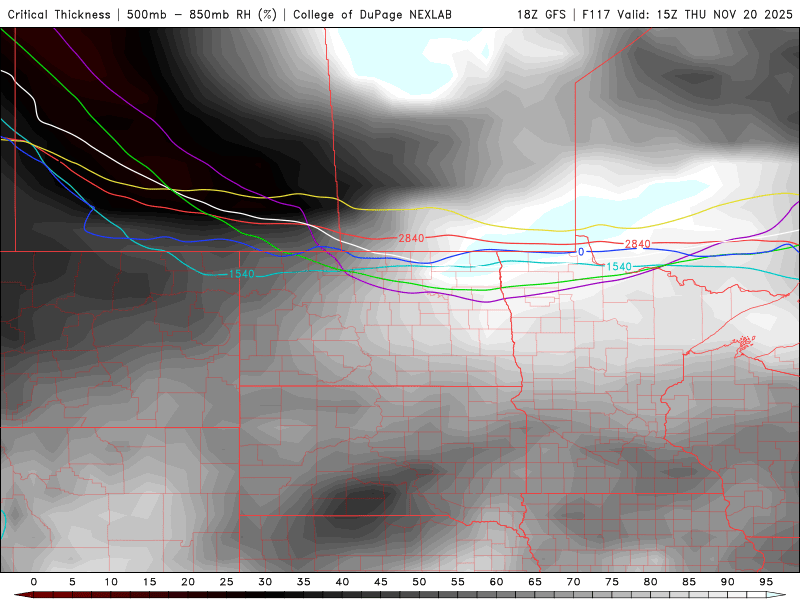Select the "500mb – 850mb RH (%)" header label

(202, 15)
